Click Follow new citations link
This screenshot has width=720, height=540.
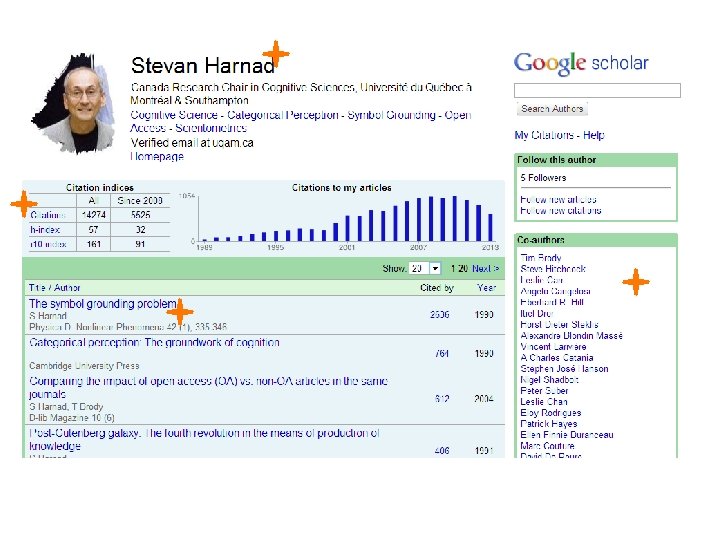tap(561, 210)
